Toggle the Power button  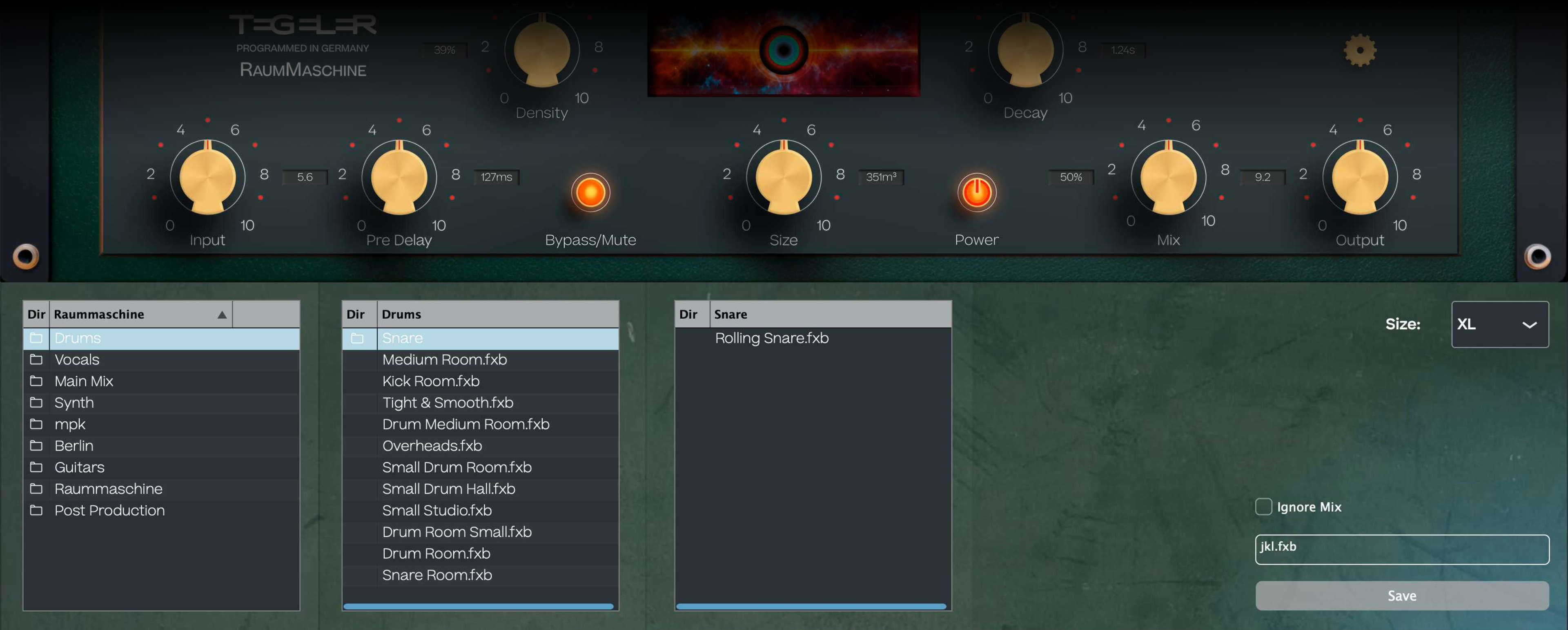(976, 192)
